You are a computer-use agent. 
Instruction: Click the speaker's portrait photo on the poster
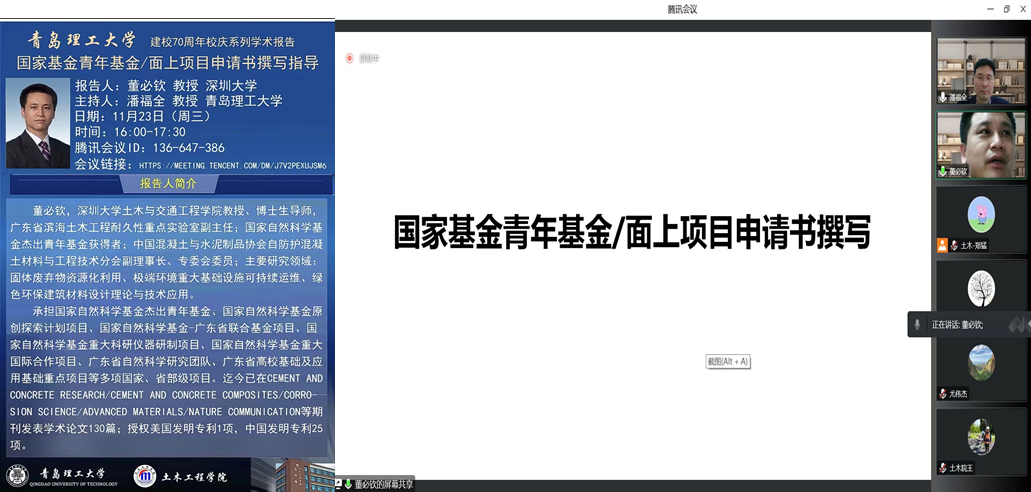point(37,123)
